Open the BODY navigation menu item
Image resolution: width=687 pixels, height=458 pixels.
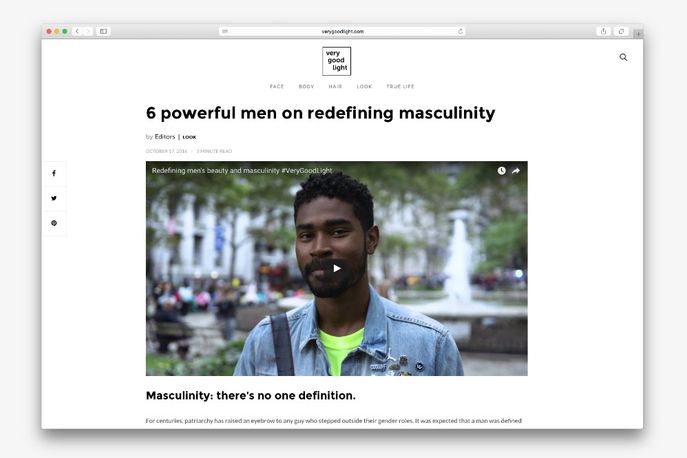point(306,87)
